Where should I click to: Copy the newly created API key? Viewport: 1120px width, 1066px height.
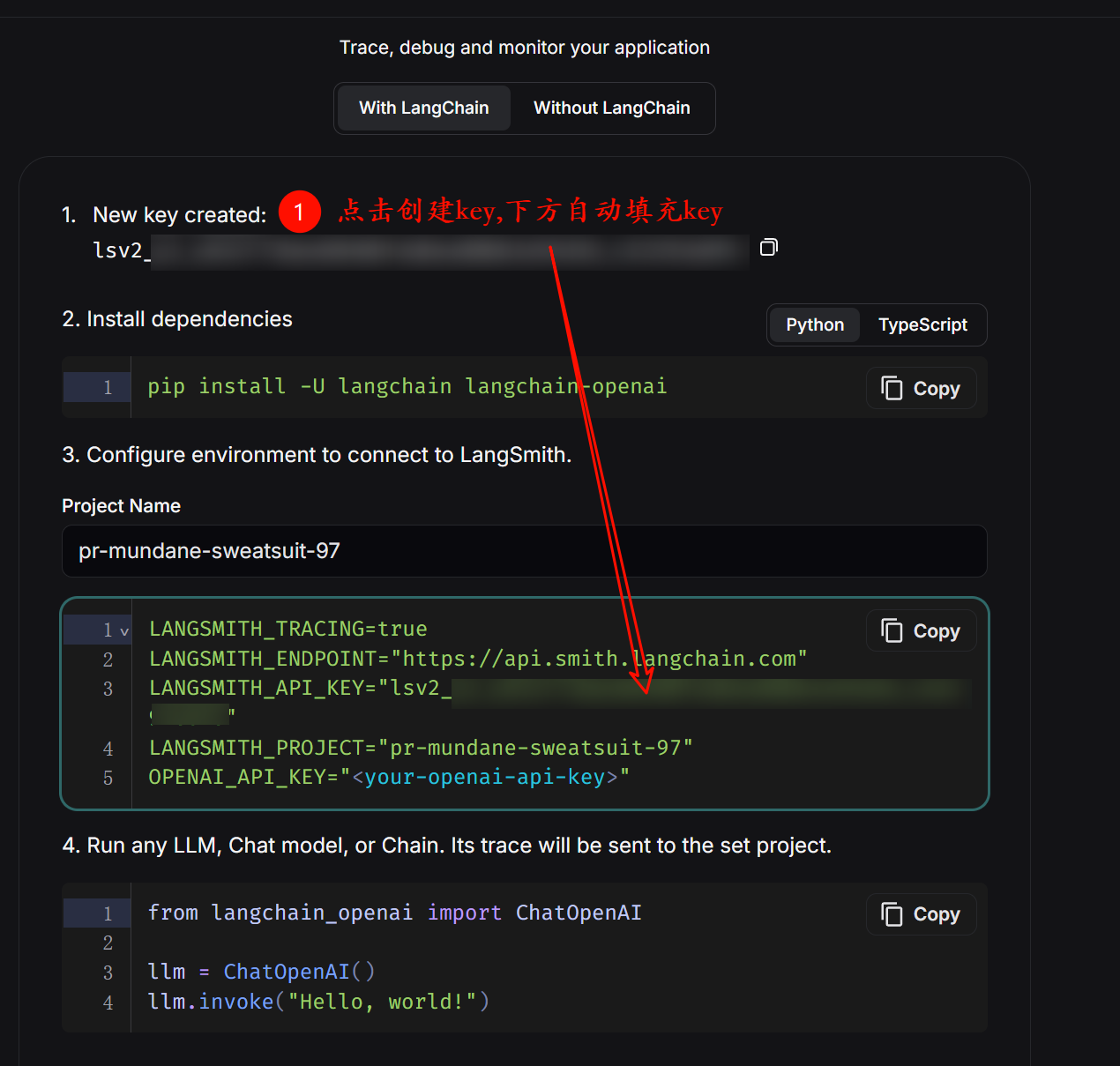click(769, 248)
